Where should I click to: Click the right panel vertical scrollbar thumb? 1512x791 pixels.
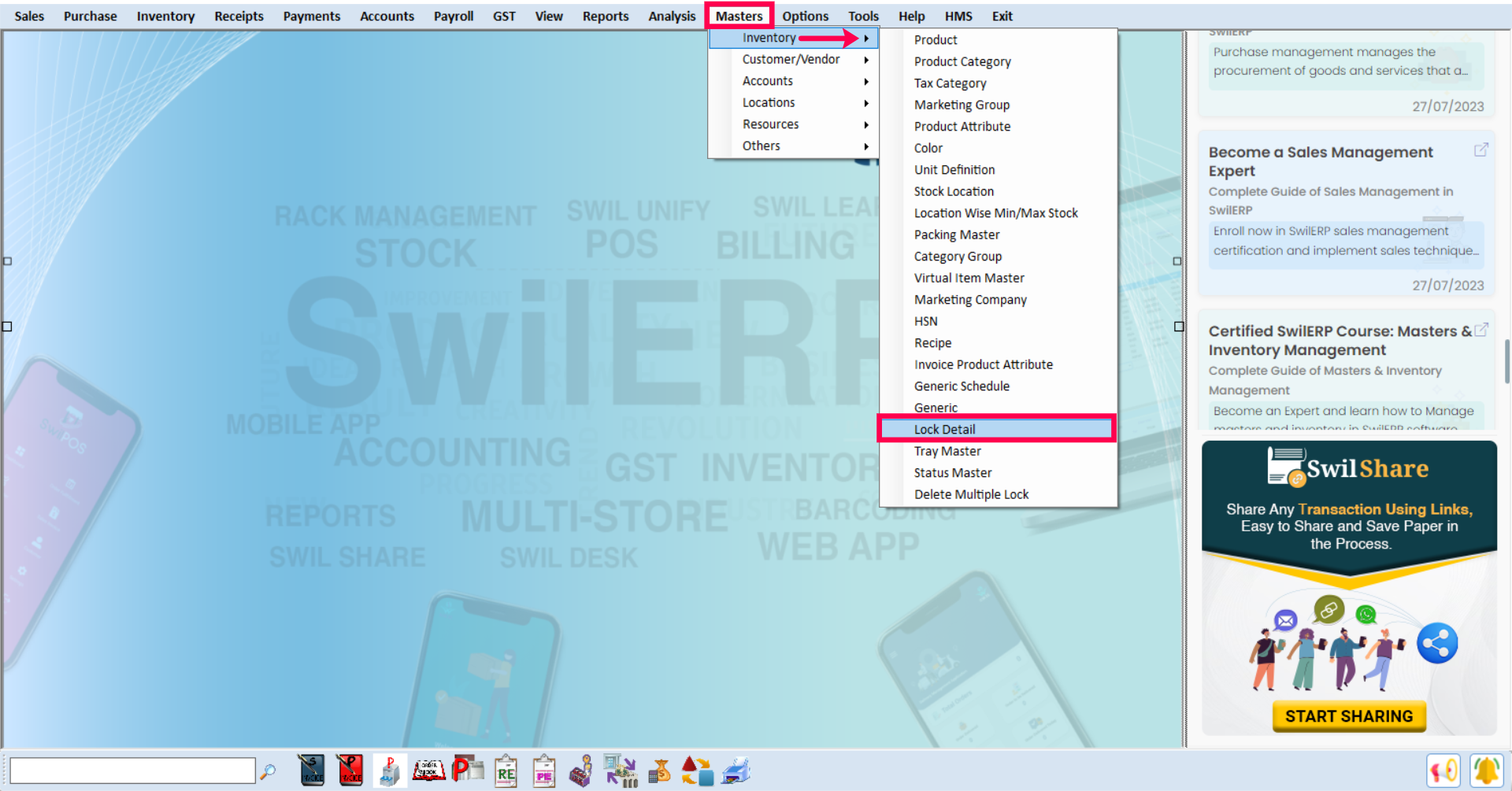coord(1506,361)
